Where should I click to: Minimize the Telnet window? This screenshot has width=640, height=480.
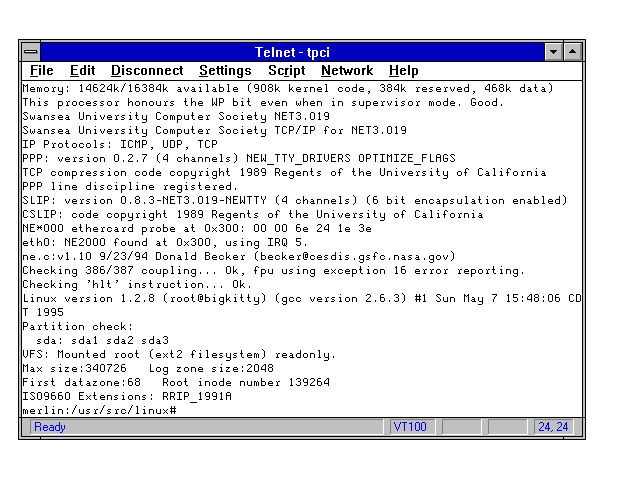pos(554,51)
